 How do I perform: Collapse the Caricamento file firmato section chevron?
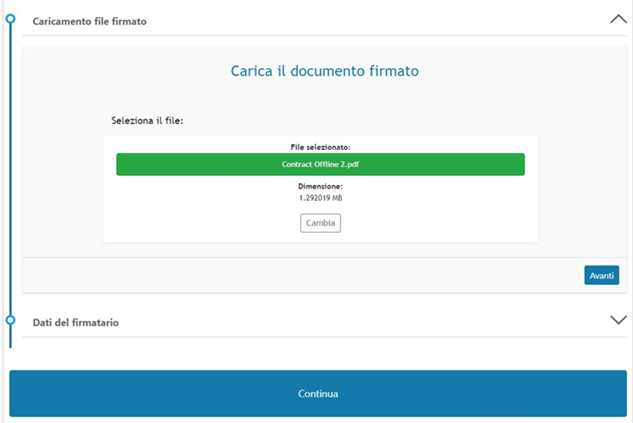(x=618, y=19)
